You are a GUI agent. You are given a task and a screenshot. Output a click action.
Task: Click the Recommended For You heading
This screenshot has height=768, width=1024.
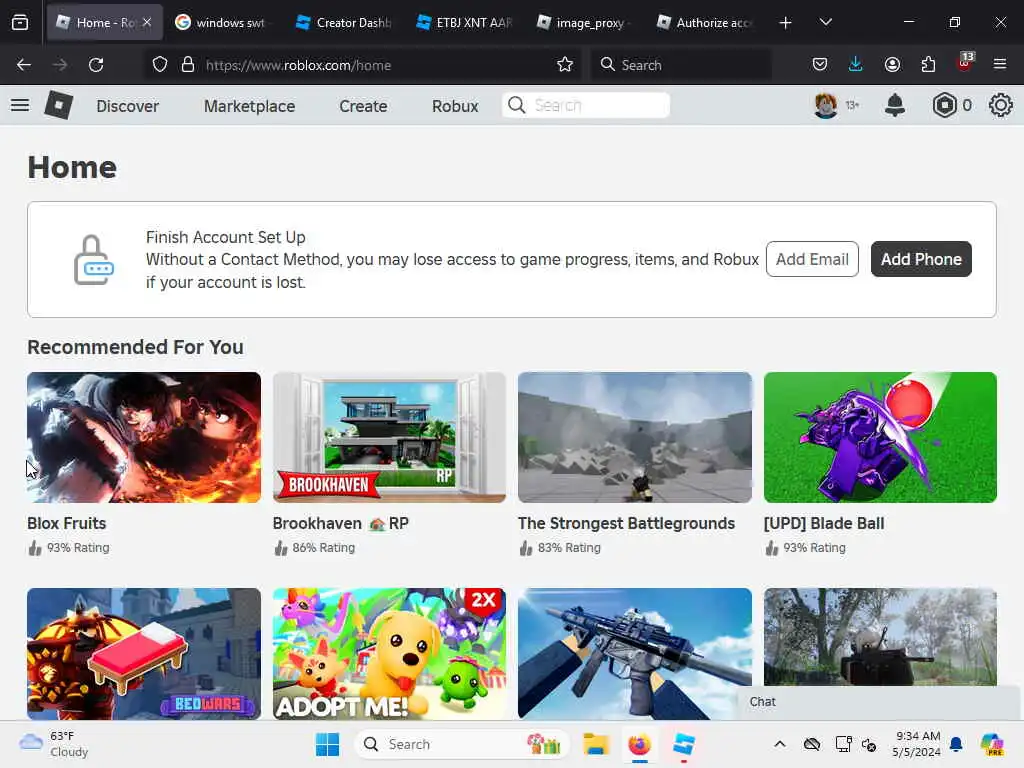[135, 347]
